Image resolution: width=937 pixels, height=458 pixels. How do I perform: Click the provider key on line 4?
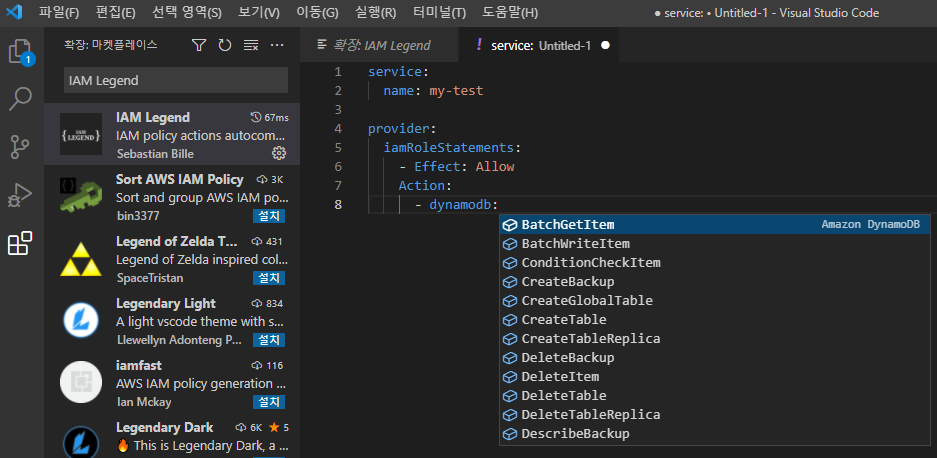(x=399, y=129)
